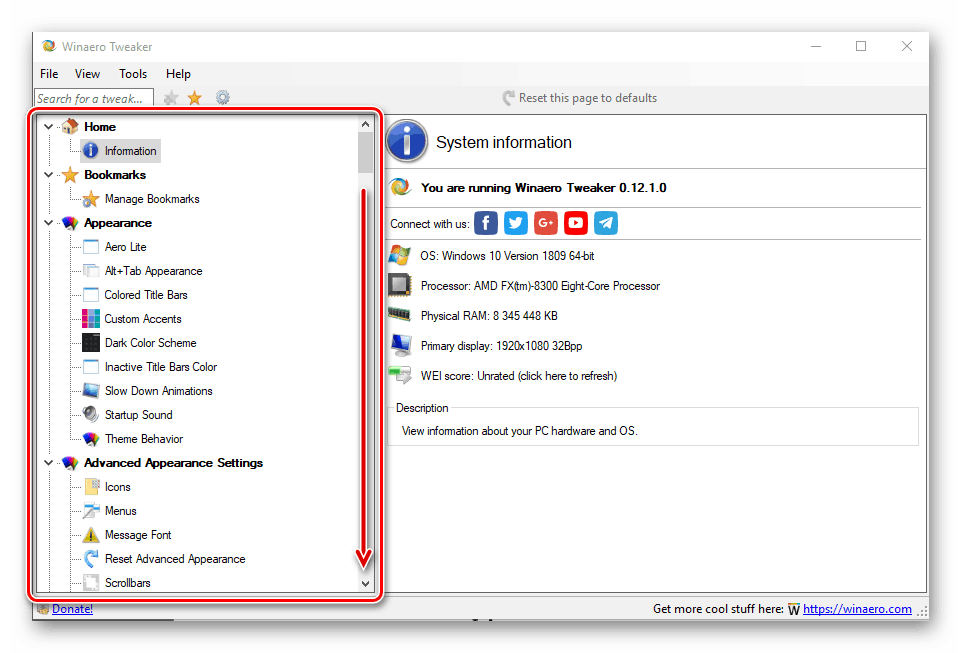Click the Reset Advanced Appearance arrow icon
Screen dimensions: 961x653
[91, 559]
